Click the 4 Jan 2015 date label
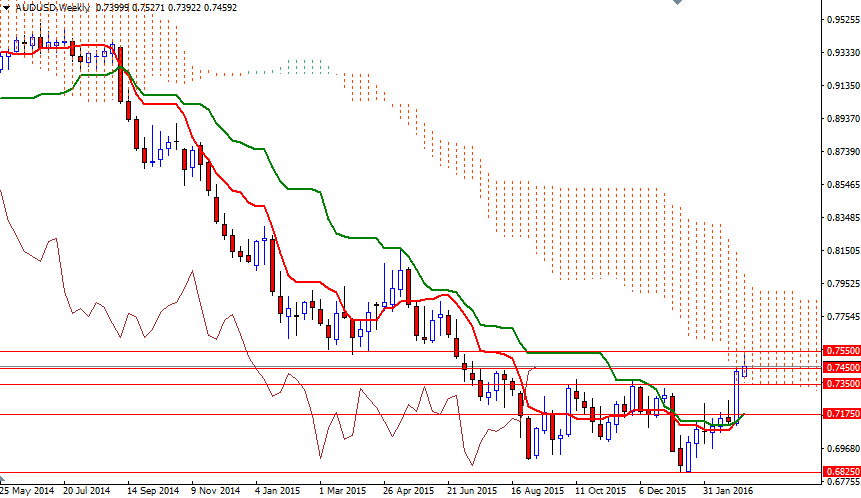The height and width of the screenshot is (498, 861). click(277, 491)
